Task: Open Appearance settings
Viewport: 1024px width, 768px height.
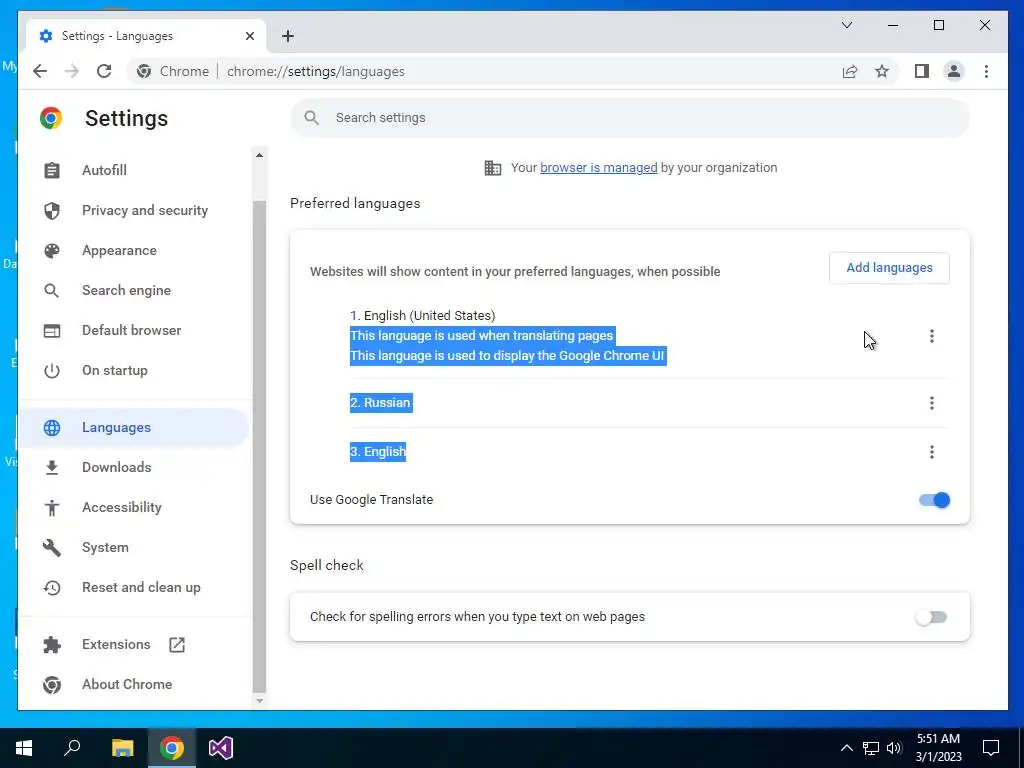Action: [120, 251]
